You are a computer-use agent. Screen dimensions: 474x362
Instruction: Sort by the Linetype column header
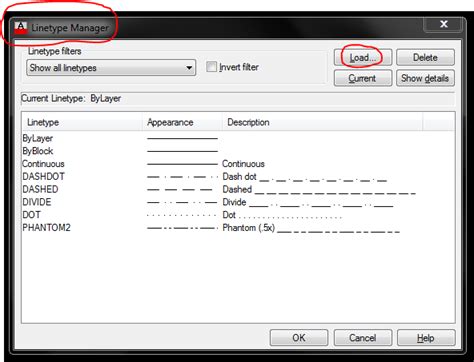(x=82, y=122)
